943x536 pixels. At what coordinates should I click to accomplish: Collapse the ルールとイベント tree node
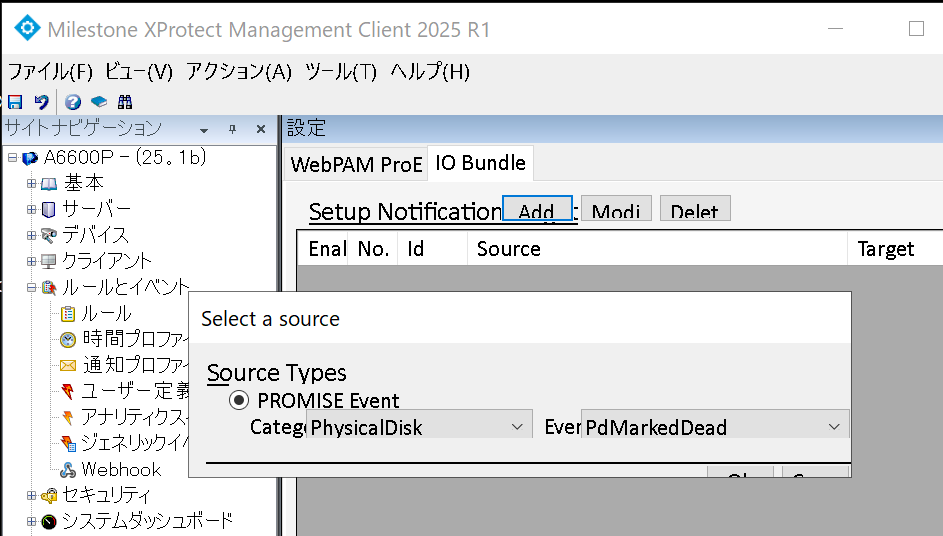click(31, 288)
